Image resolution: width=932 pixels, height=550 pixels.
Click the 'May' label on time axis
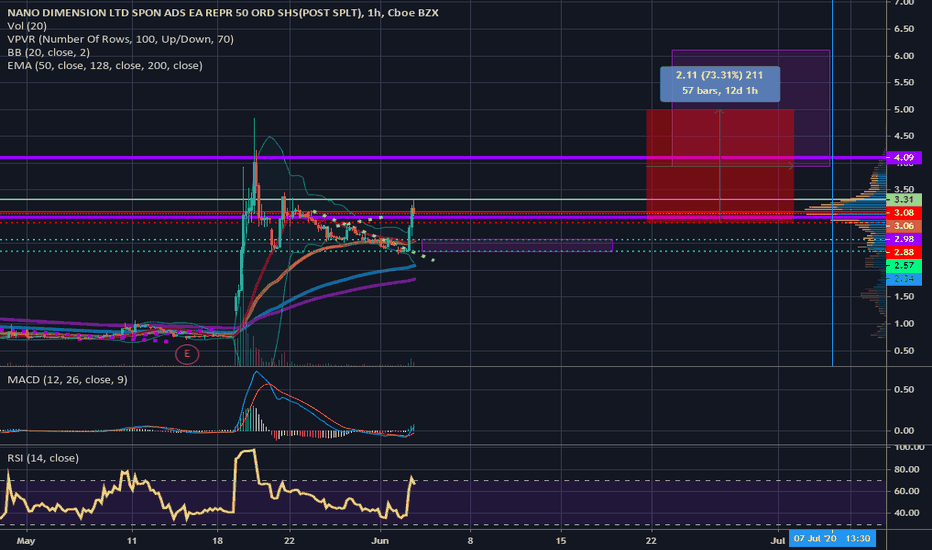(x=26, y=540)
